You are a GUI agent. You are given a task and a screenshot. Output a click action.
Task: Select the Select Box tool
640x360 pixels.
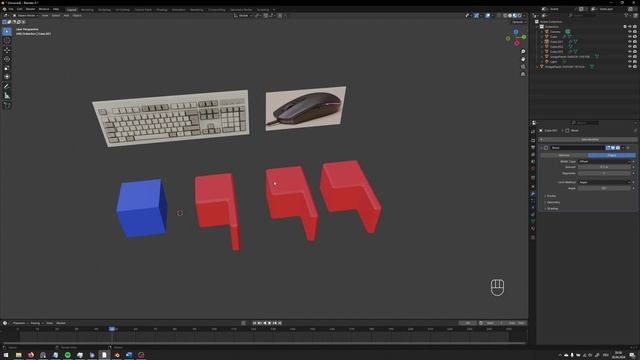pos(7,31)
